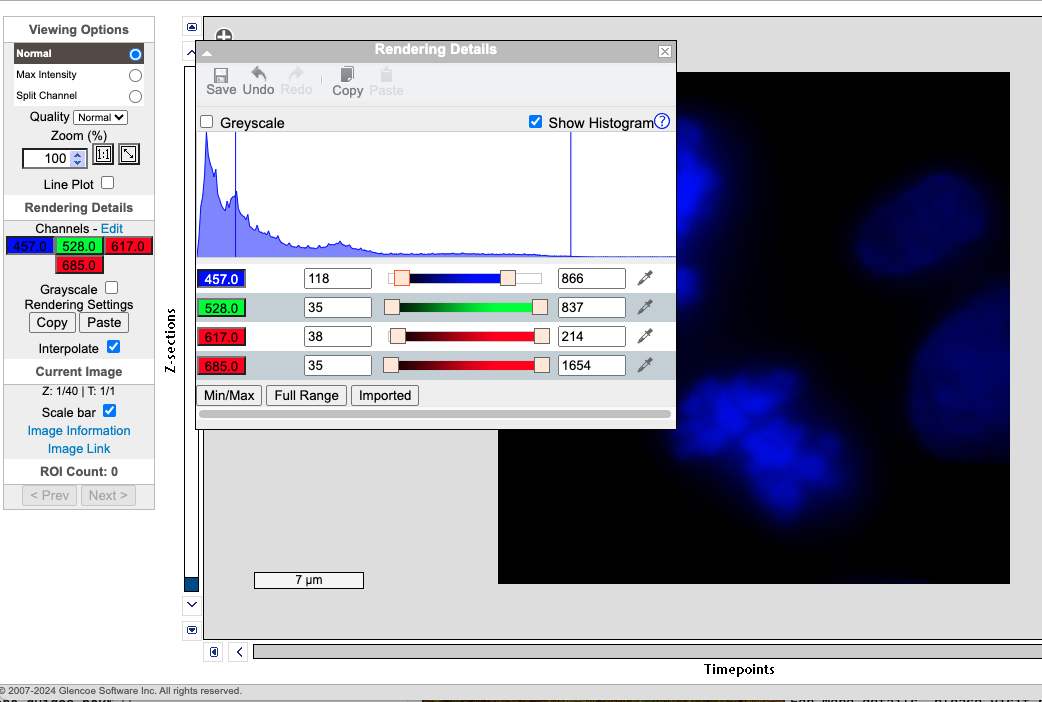Click the 617.0 maximum value field 214

(x=591, y=336)
